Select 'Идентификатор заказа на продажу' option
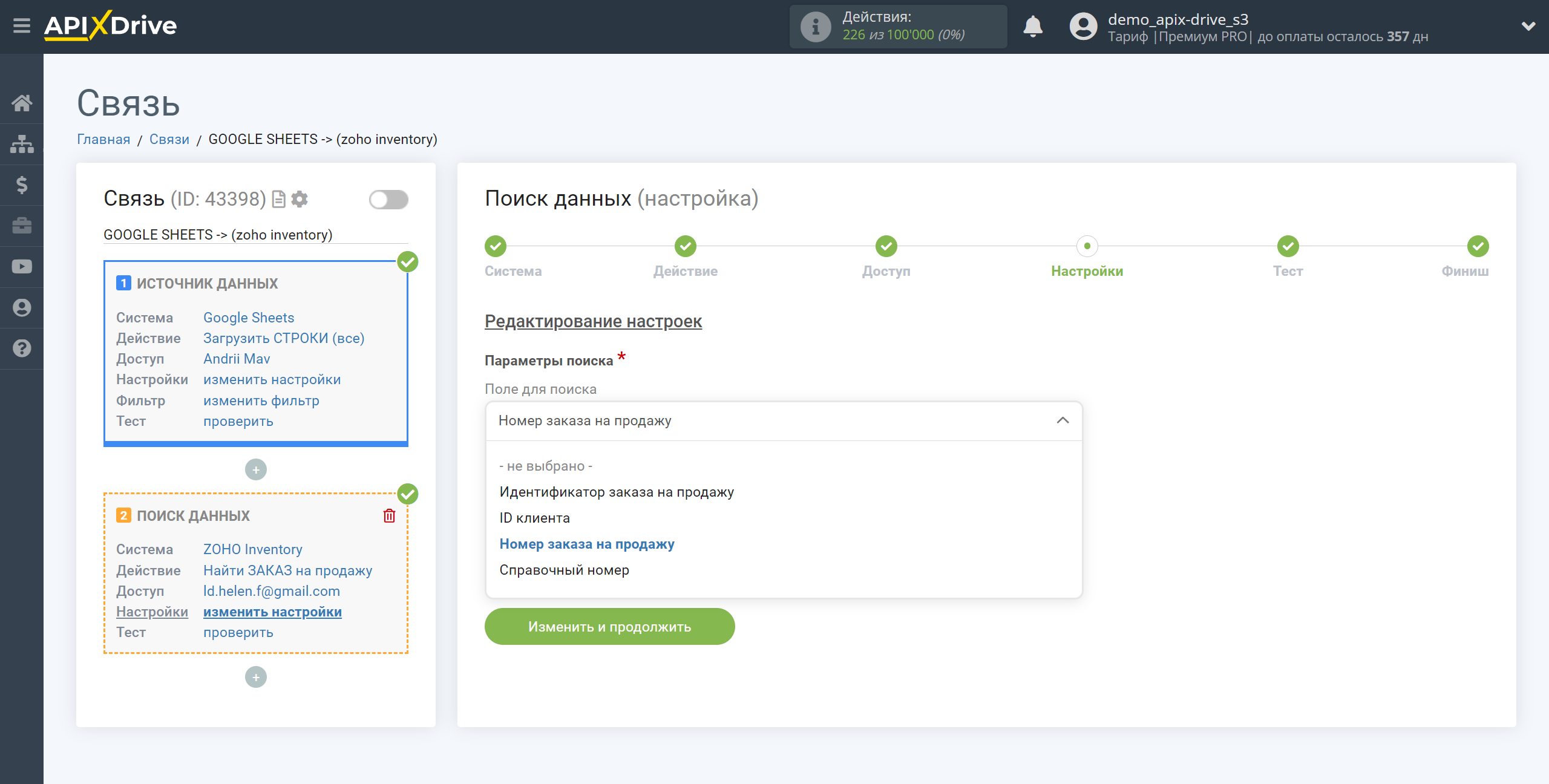This screenshot has height=784, width=1549. (x=617, y=492)
